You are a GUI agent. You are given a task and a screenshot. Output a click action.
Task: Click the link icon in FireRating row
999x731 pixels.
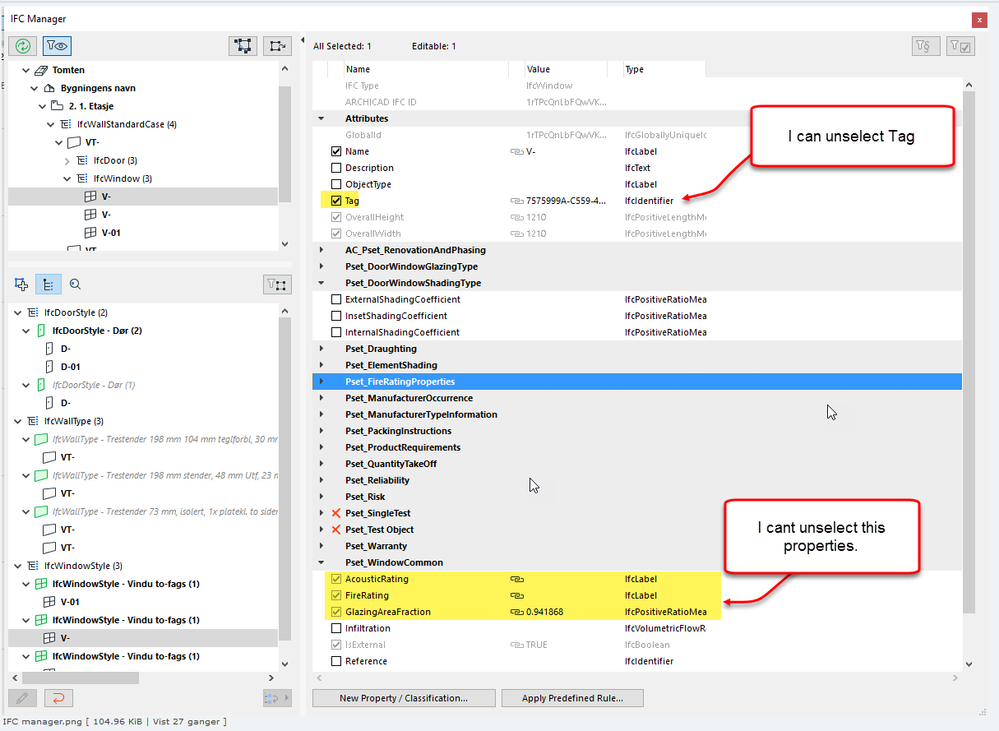coord(517,596)
